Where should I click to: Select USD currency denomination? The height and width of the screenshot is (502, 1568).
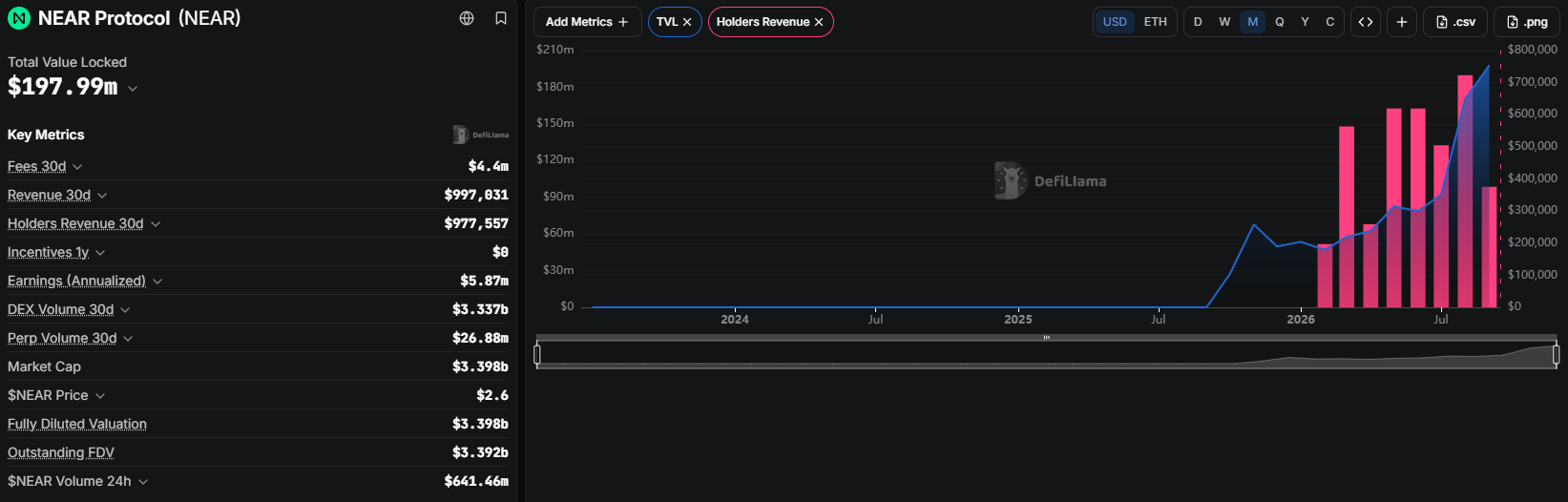pyautogui.click(x=1115, y=22)
